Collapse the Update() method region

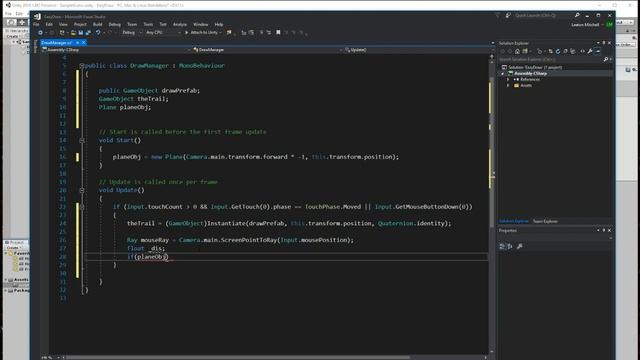click(x=82, y=190)
